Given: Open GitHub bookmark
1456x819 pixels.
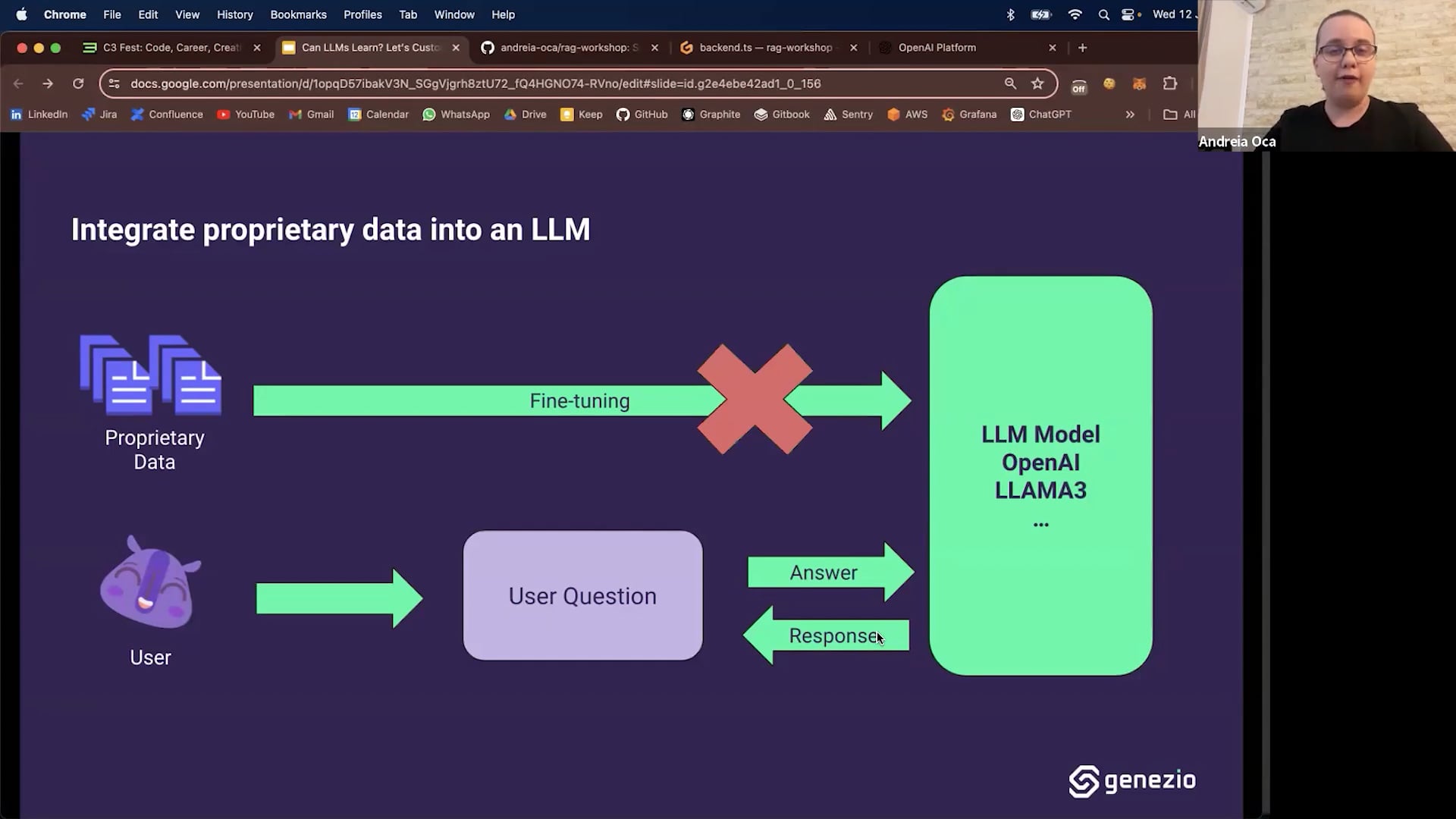Looking at the screenshot, I should pyautogui.click(x=642, y=115).
